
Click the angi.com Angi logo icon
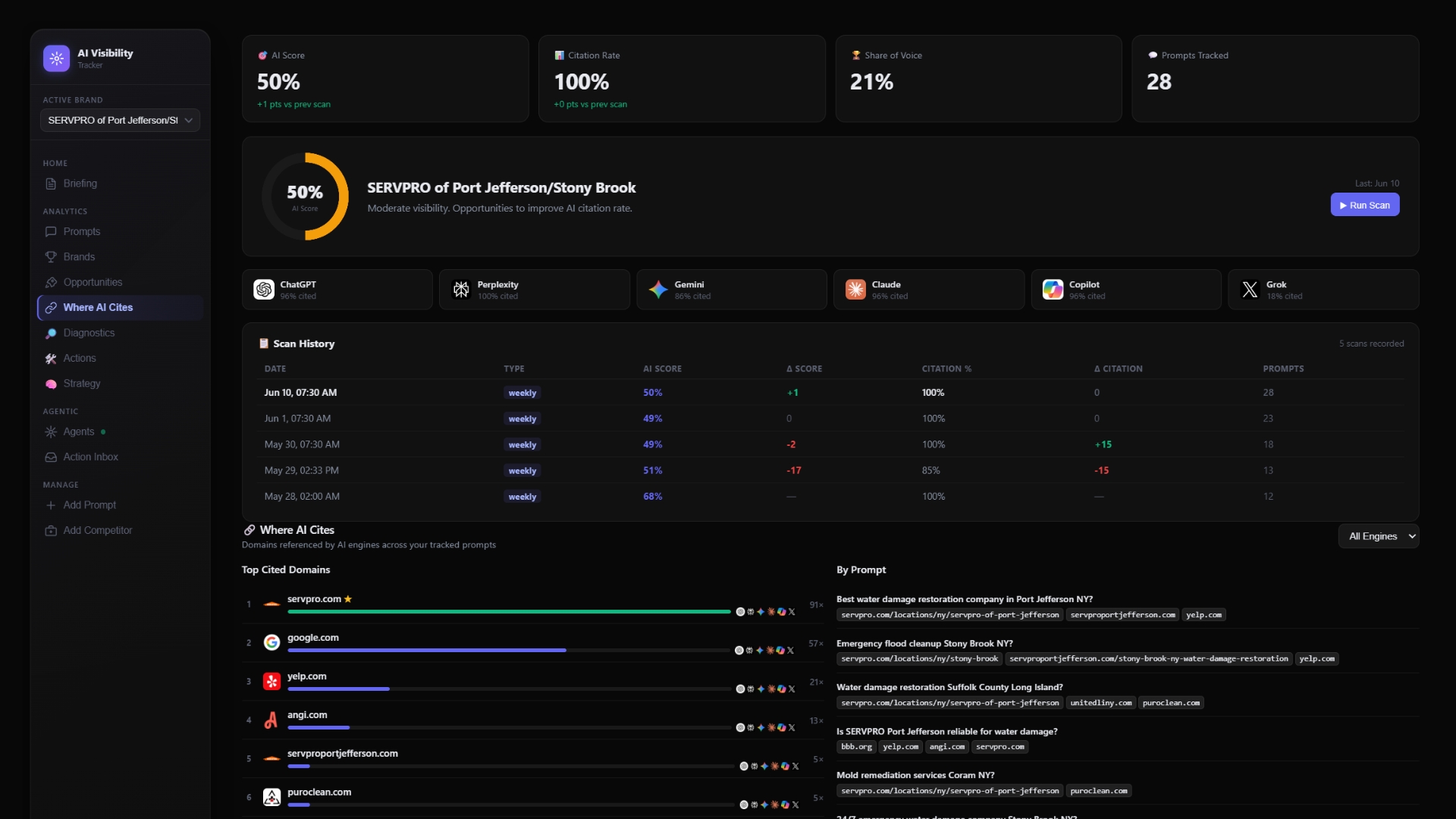271,720
